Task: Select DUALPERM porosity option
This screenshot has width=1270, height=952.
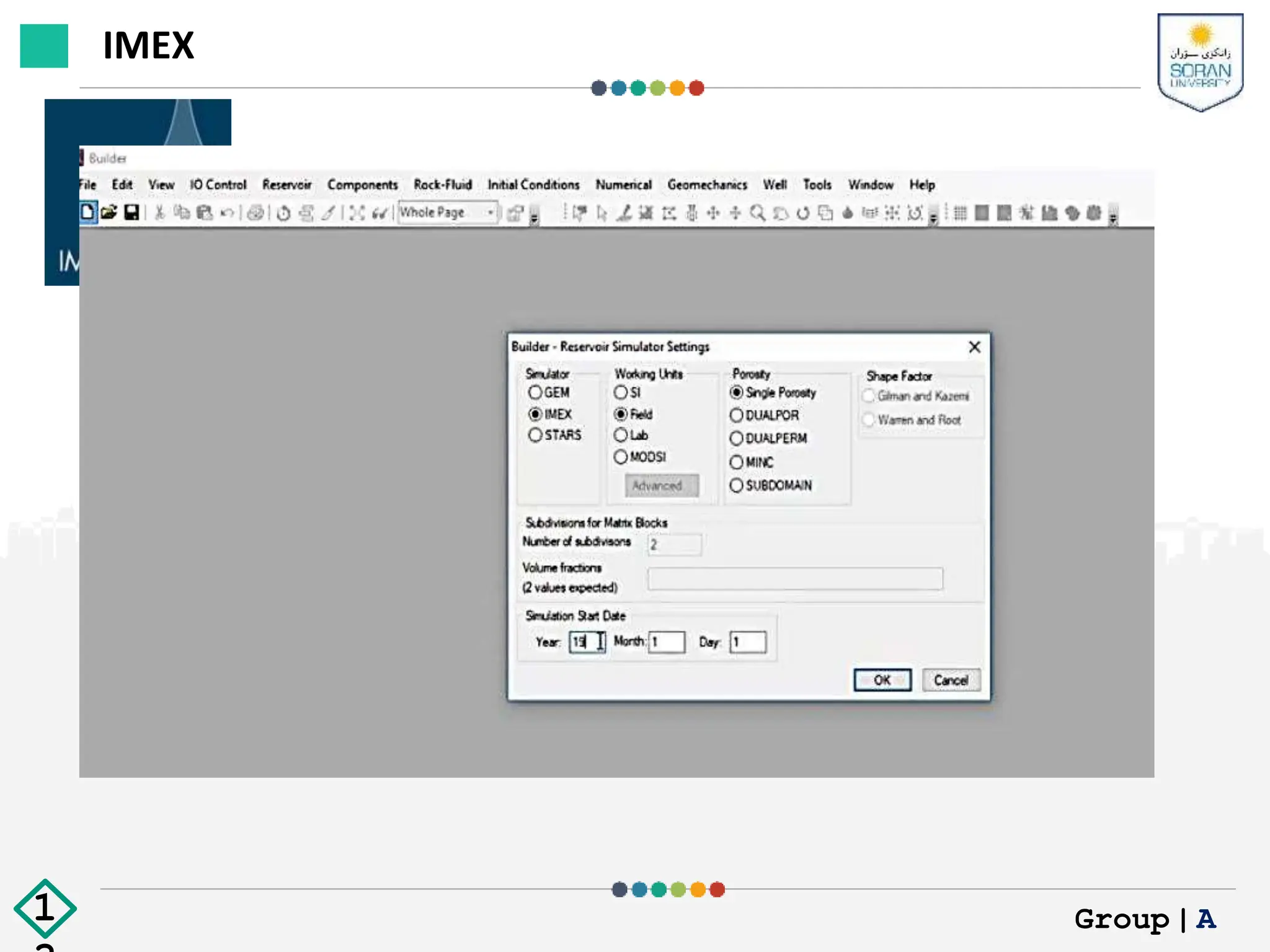Action: coord(737,439)
